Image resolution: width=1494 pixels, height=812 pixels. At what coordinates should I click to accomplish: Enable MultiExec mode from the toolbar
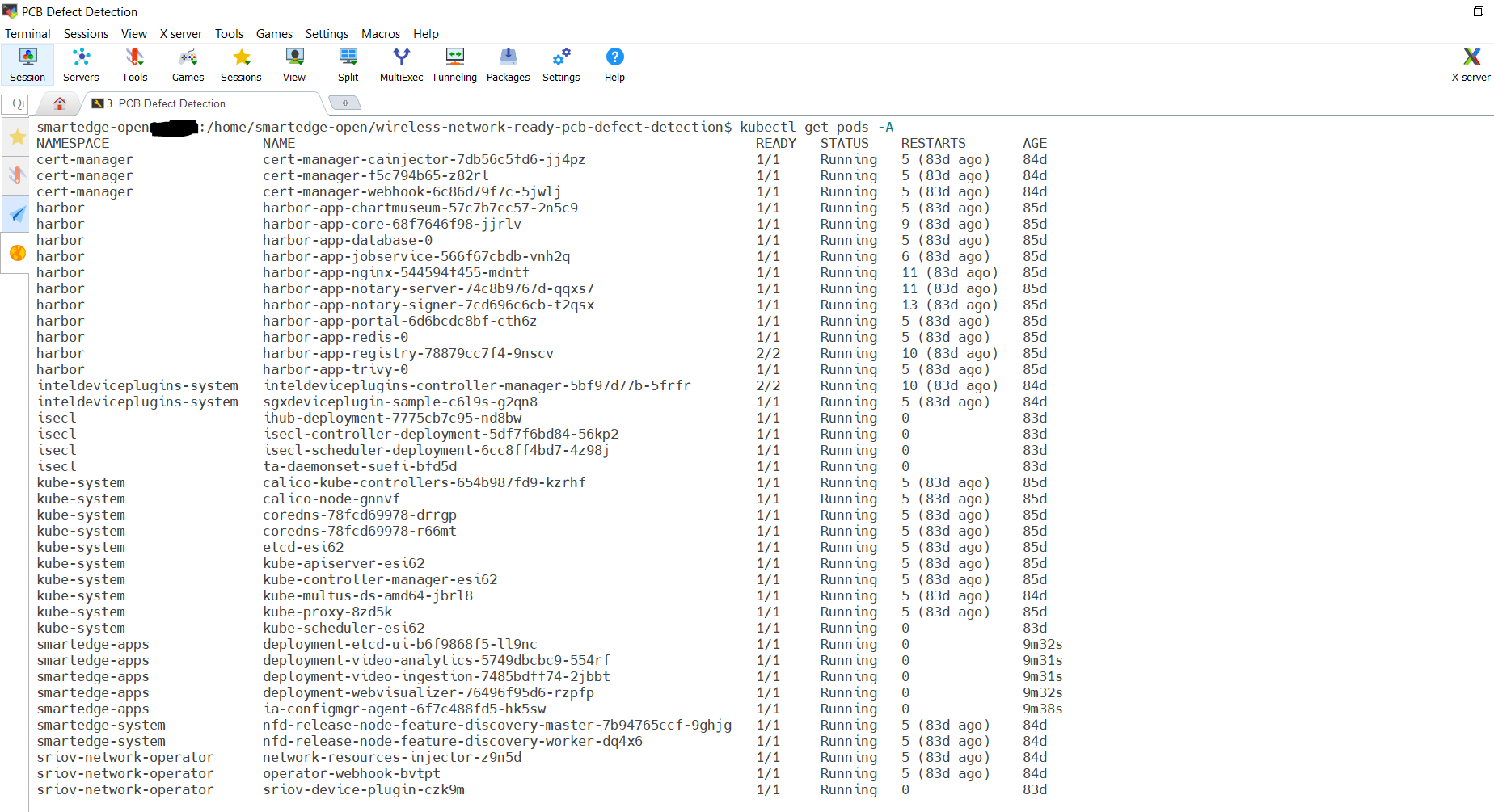(401, 65)
